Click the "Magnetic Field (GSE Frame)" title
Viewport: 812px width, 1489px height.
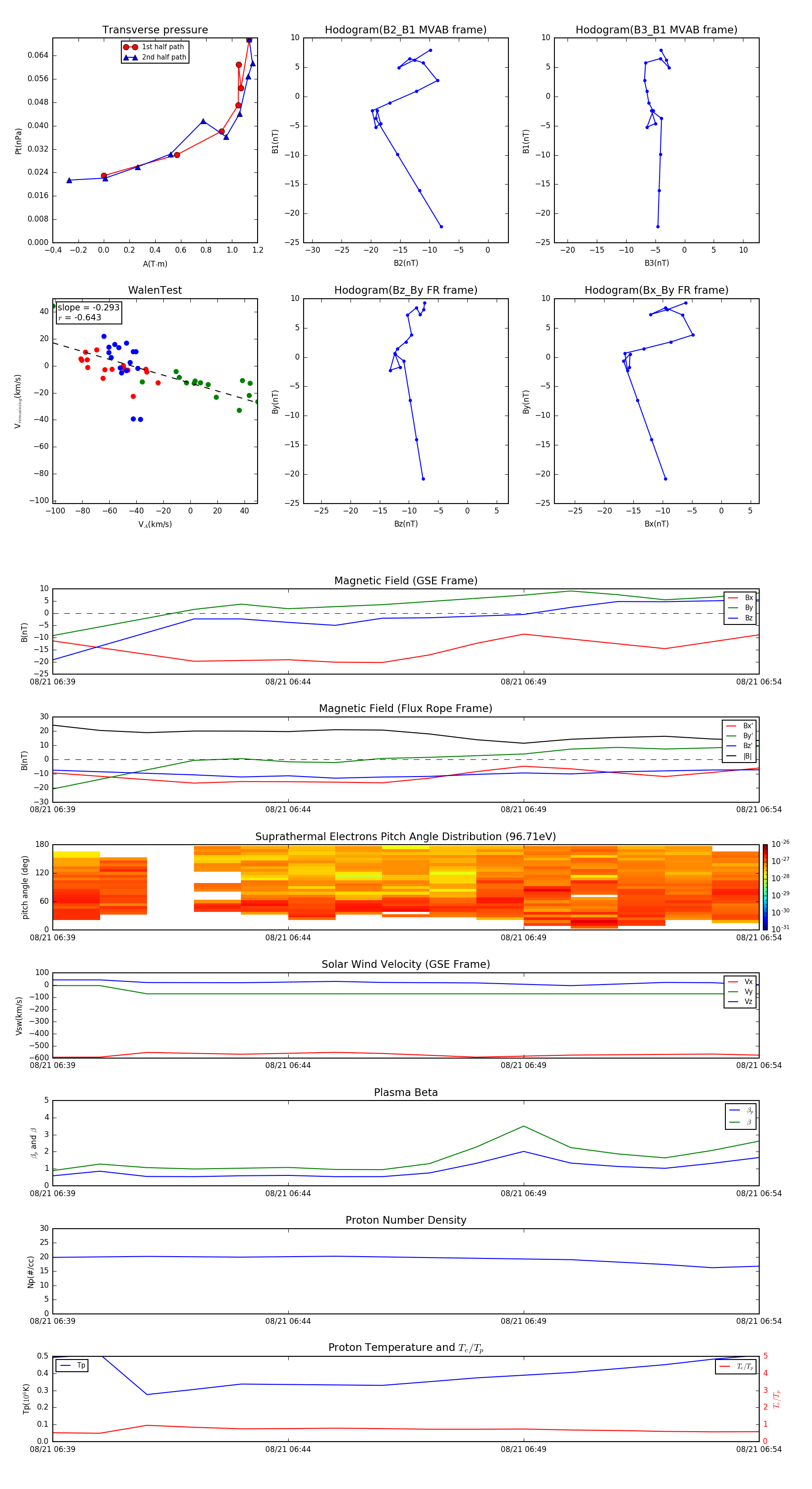(x=406, y=581)
